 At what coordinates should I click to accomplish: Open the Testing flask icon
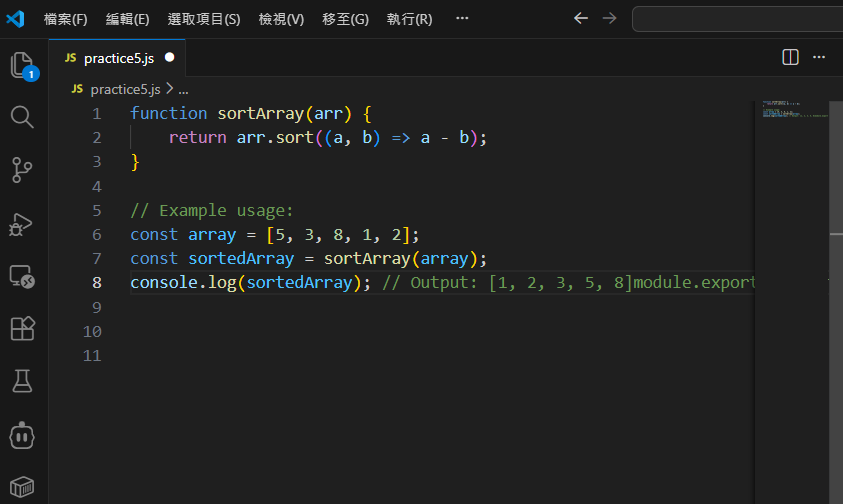click(x=22, y=380)
